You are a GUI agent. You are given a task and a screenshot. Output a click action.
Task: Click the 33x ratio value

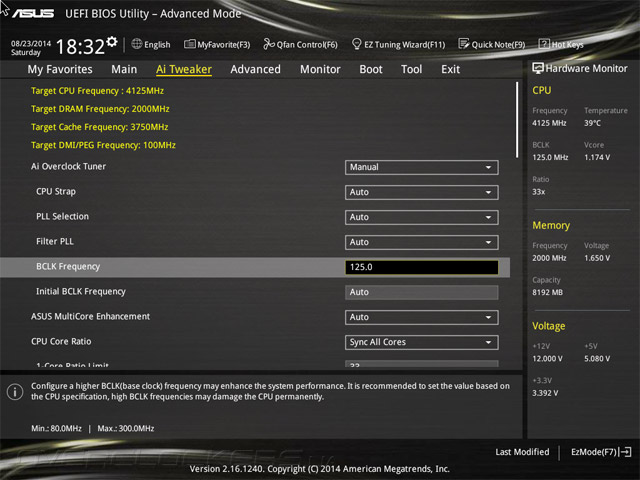[538, 191]
